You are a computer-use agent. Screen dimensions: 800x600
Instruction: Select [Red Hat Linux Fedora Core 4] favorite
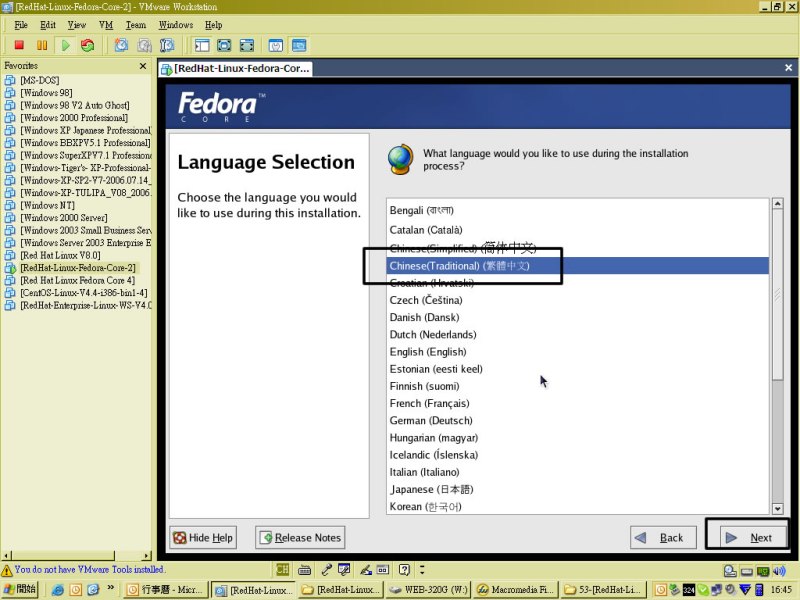(78, 281)
